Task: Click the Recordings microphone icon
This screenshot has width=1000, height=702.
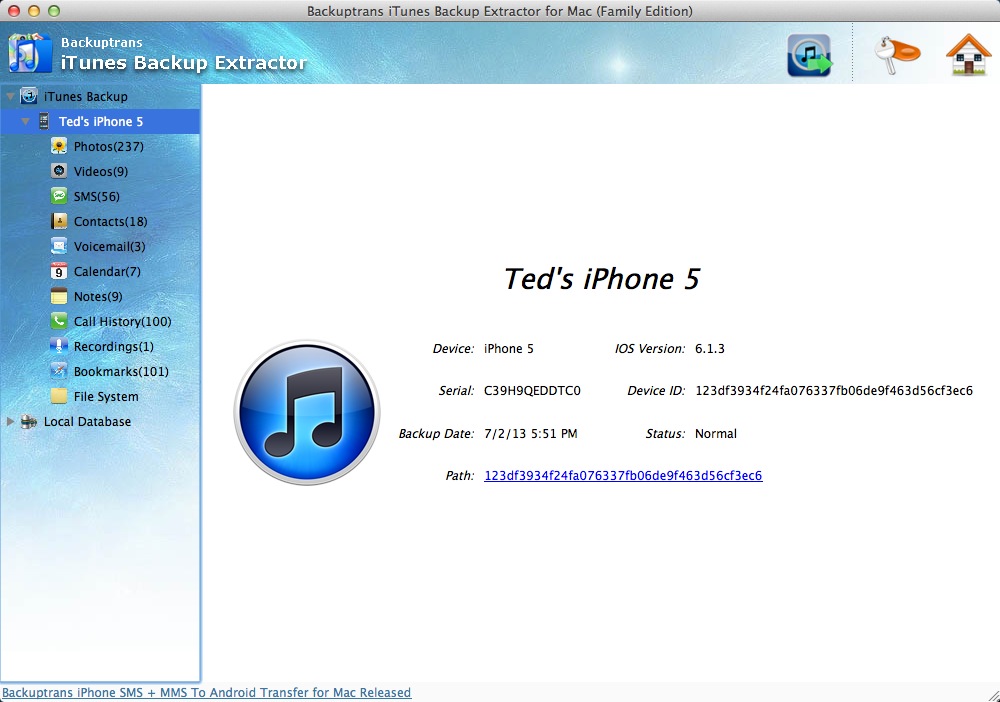Action: click(x=59, y=346)
